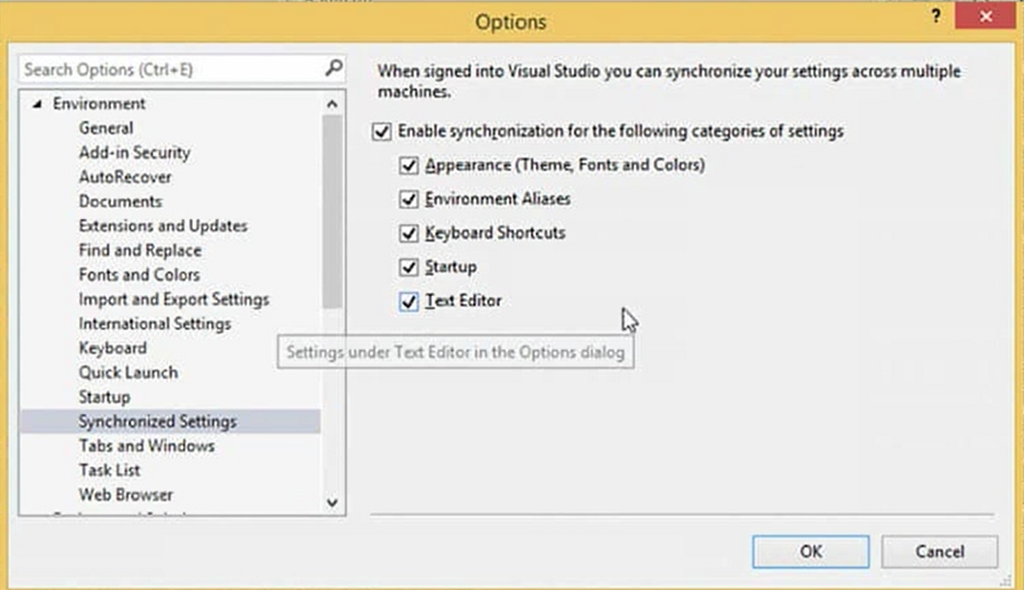Focus the Search Options input field

(172, 69)
